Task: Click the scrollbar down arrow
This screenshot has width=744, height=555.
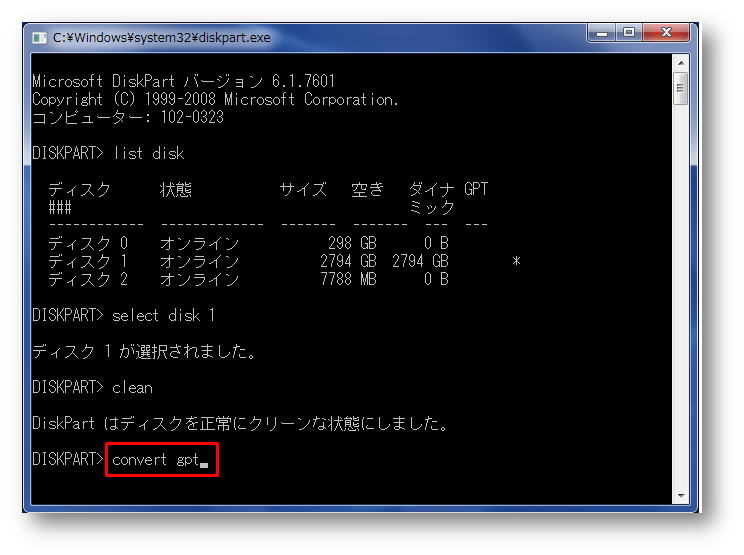Action: coord(681,496)
